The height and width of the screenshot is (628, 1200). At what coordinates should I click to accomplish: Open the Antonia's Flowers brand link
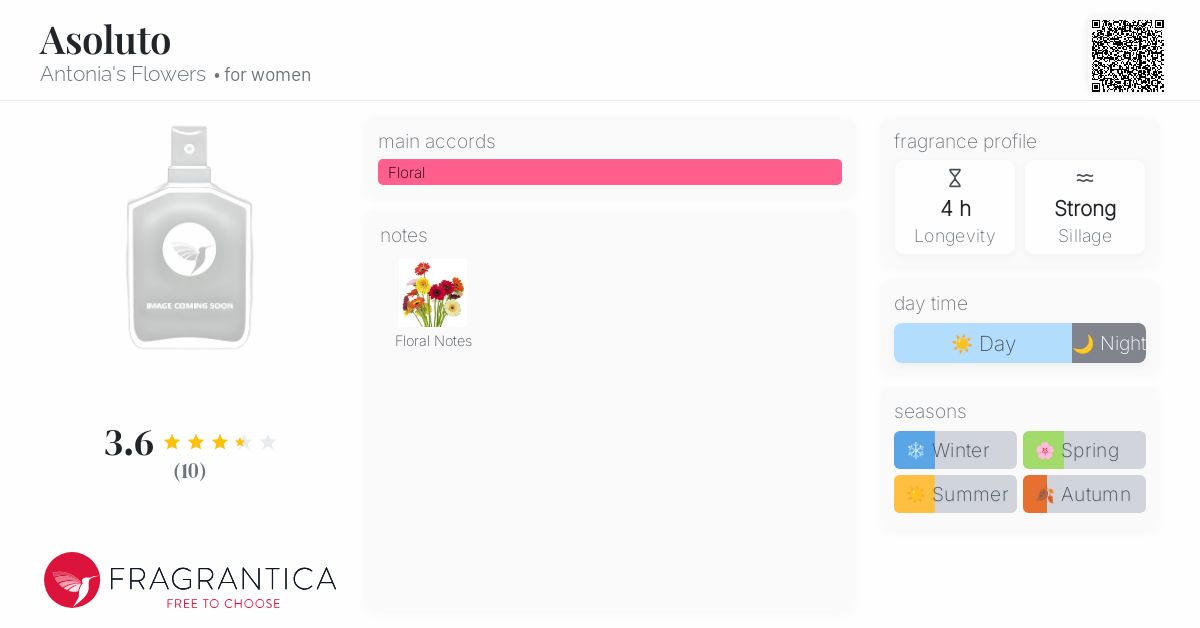[123, 75]
